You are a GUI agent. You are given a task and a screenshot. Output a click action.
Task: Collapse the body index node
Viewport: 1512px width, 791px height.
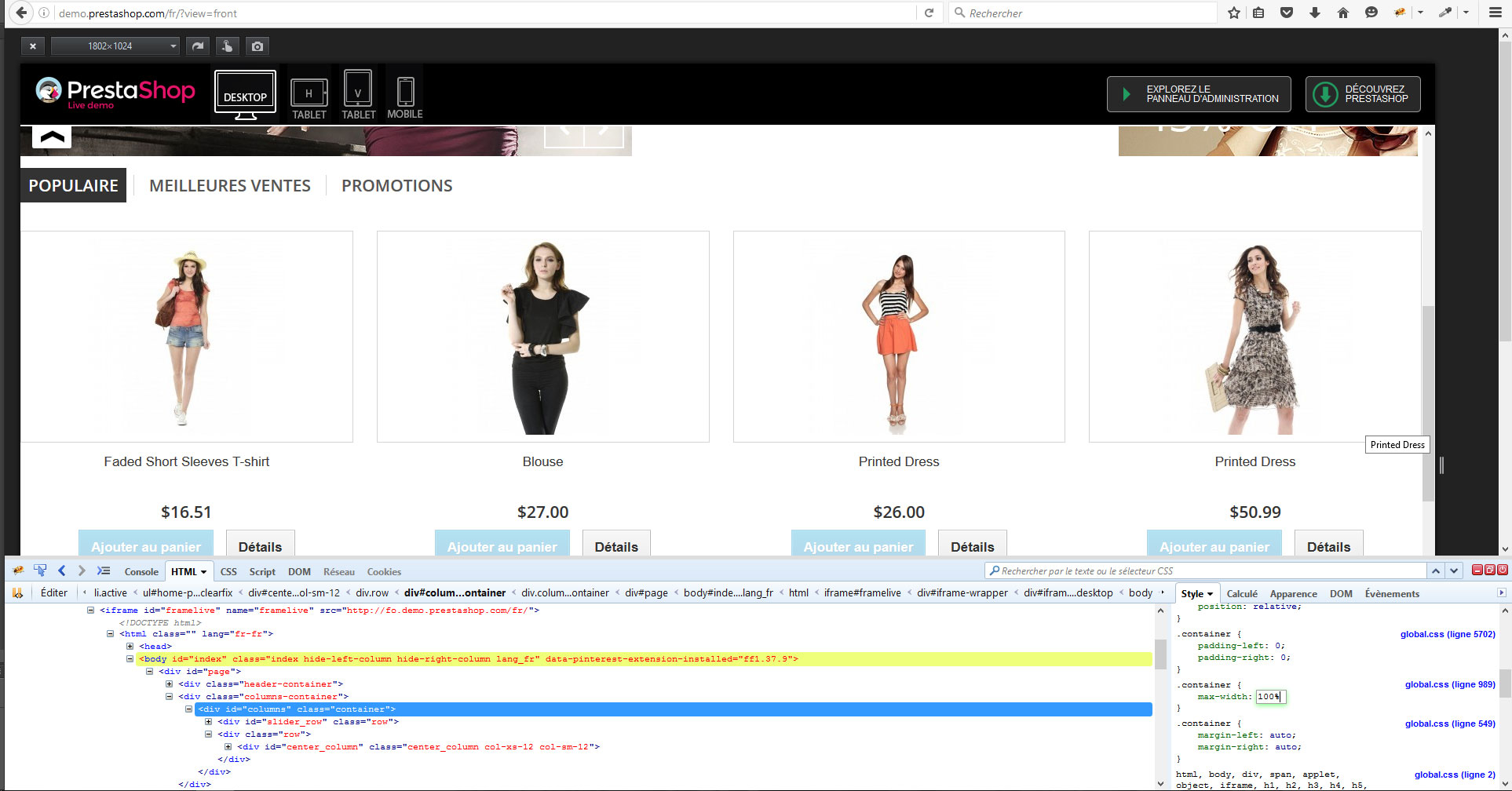pos(130,659)
